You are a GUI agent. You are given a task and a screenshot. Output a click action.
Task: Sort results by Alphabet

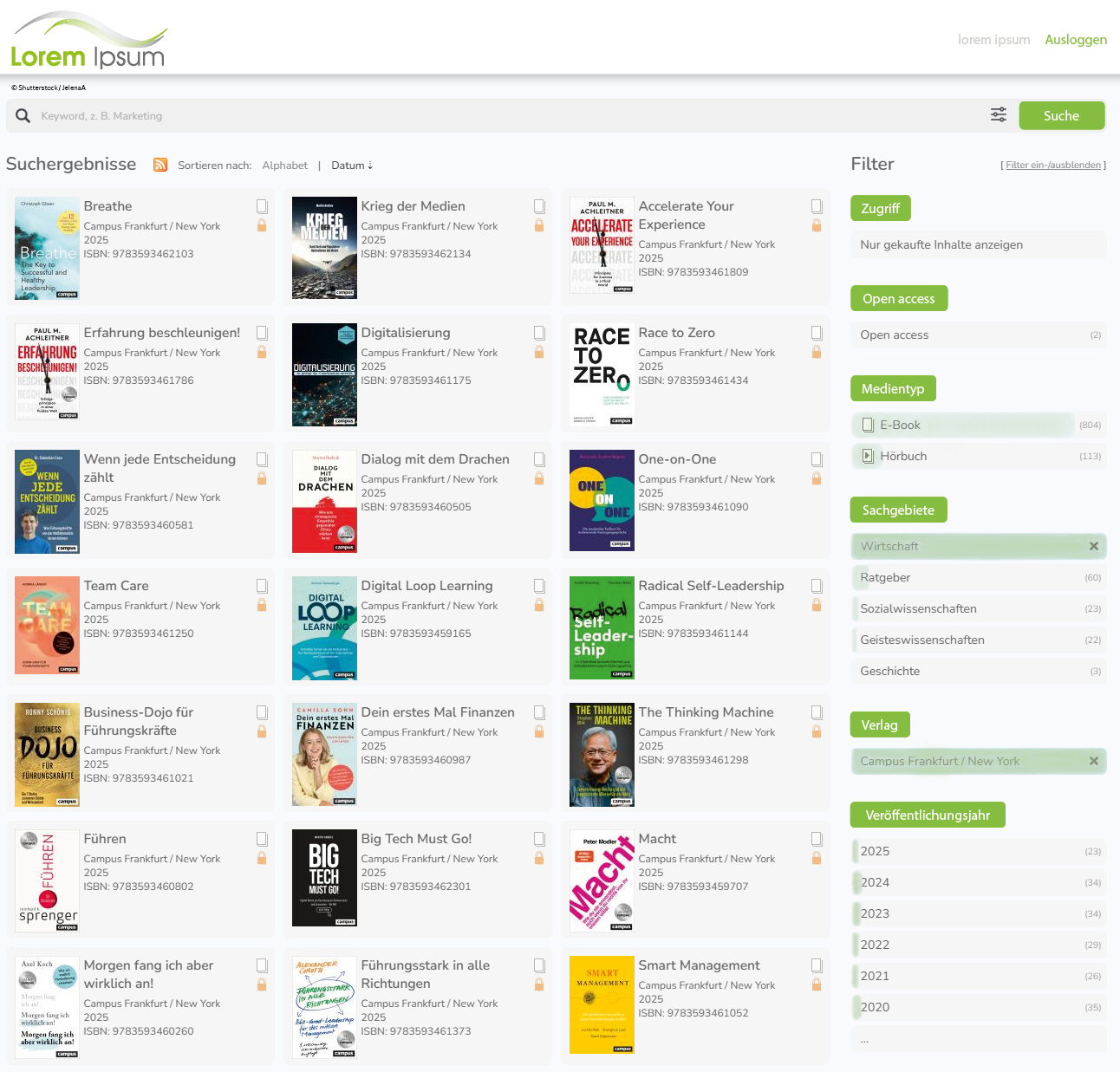tap(284, 166)
